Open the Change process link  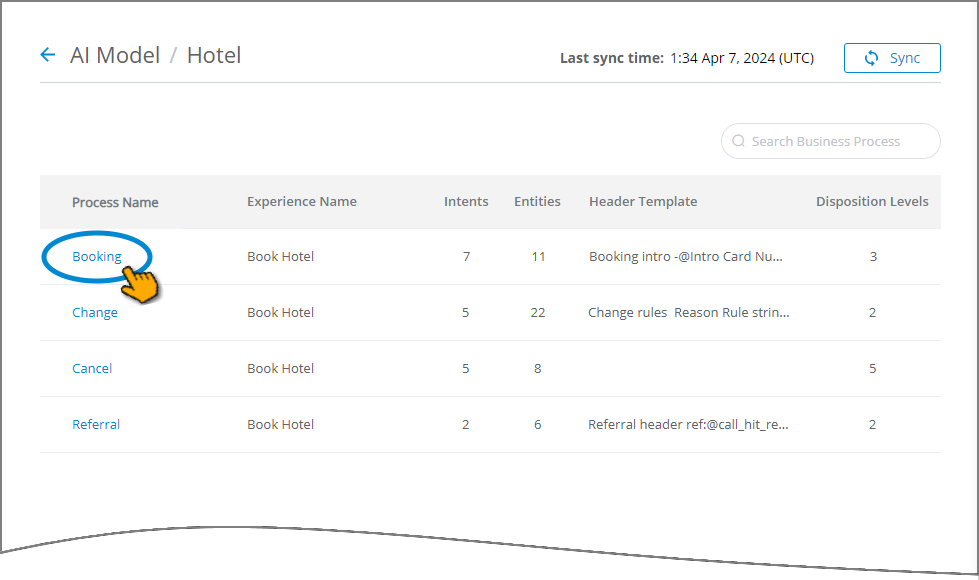click(x=95, y=313)
